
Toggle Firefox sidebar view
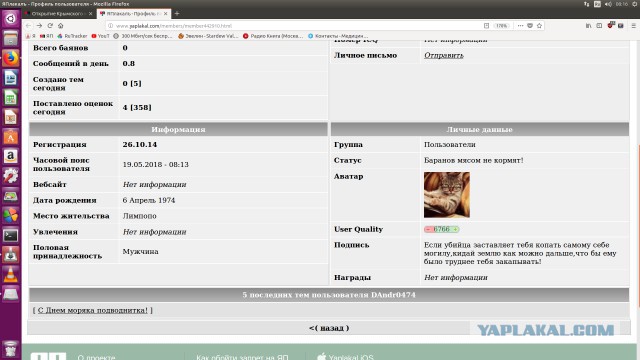599,26
